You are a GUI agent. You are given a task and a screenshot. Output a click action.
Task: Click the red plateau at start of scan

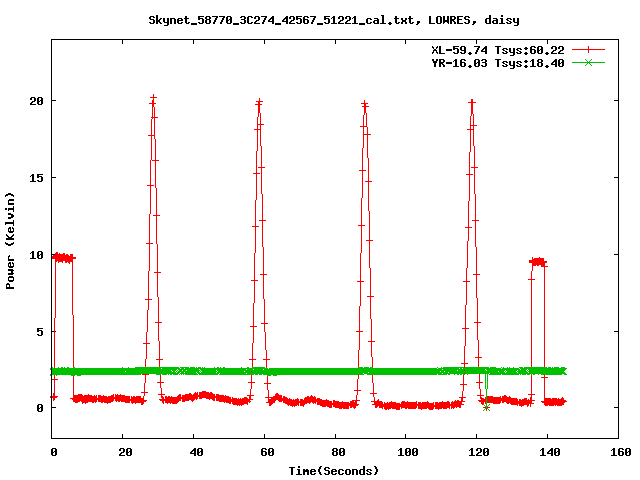(64, 258)
